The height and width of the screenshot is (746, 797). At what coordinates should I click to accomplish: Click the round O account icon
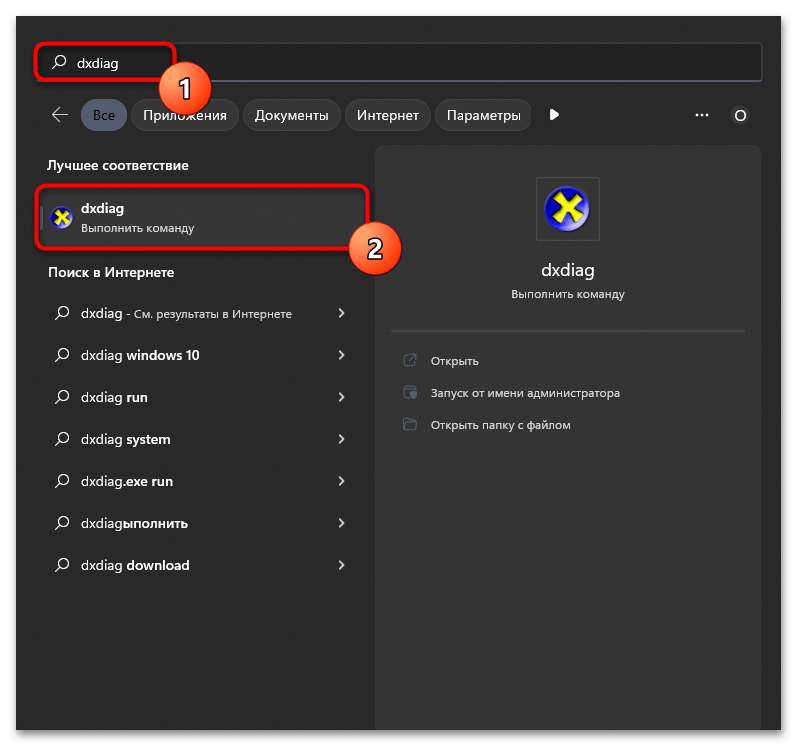(740, 115)
